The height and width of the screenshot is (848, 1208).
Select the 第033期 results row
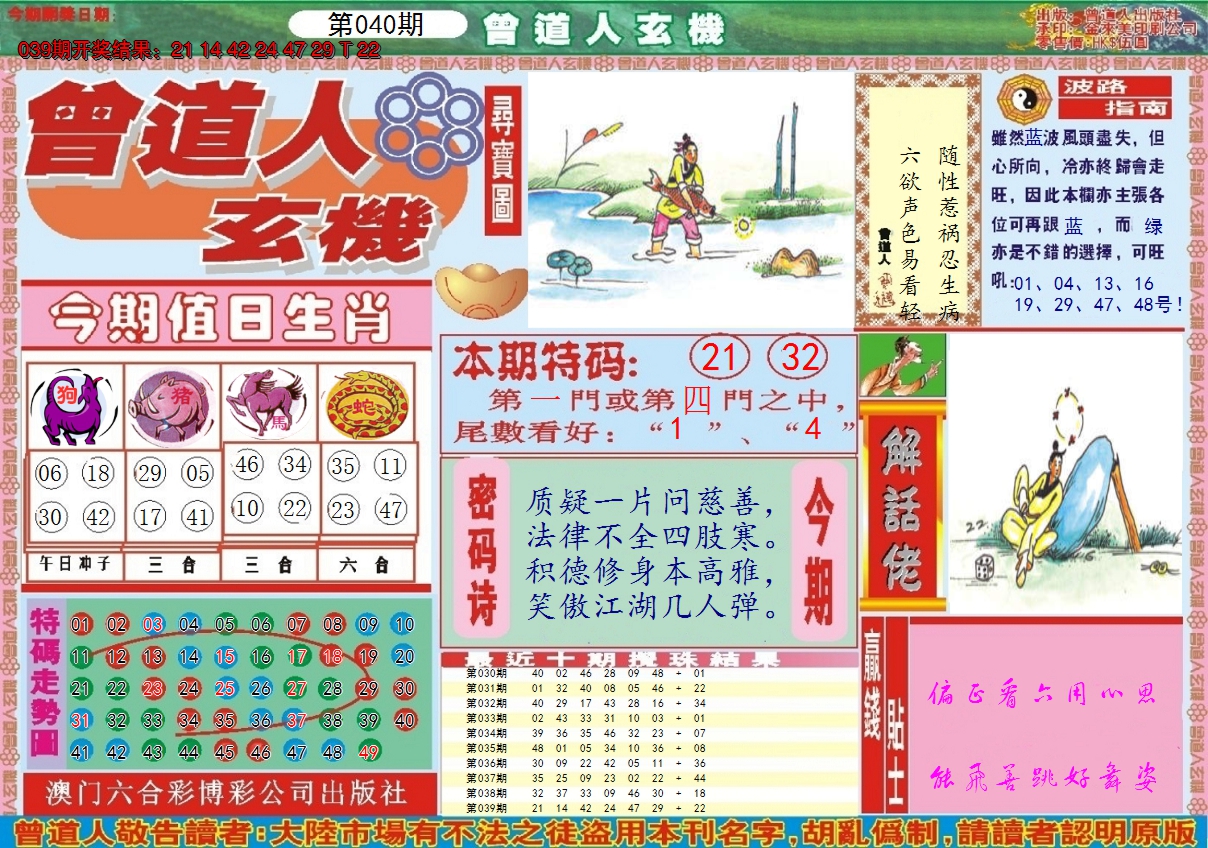650,718
